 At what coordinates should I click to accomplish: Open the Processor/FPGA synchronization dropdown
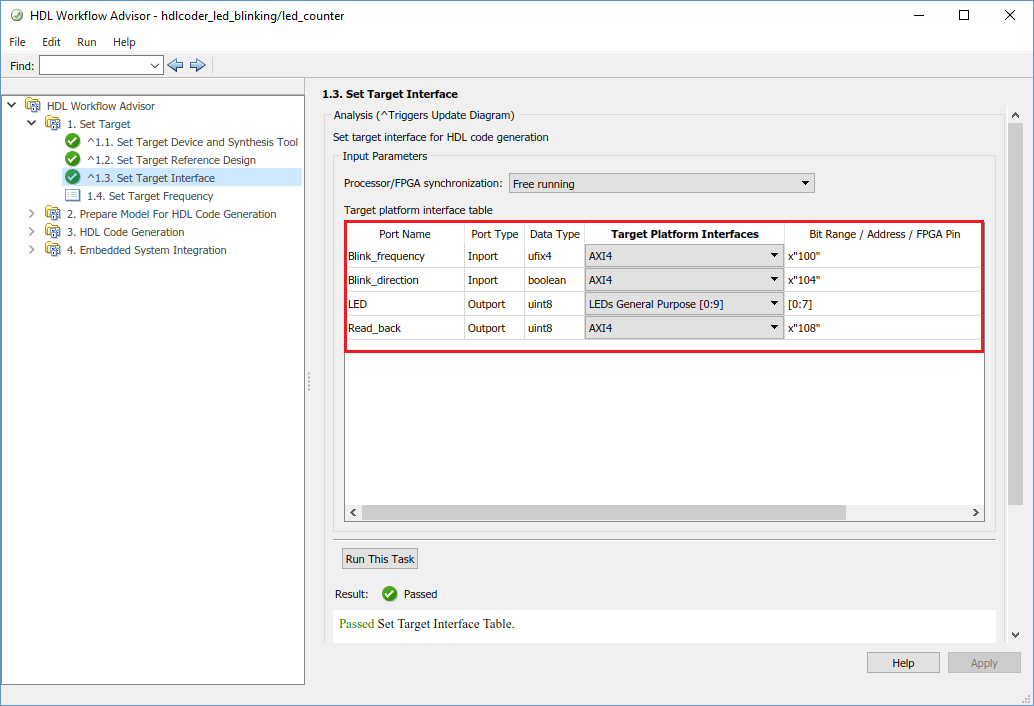coord(661,184)
